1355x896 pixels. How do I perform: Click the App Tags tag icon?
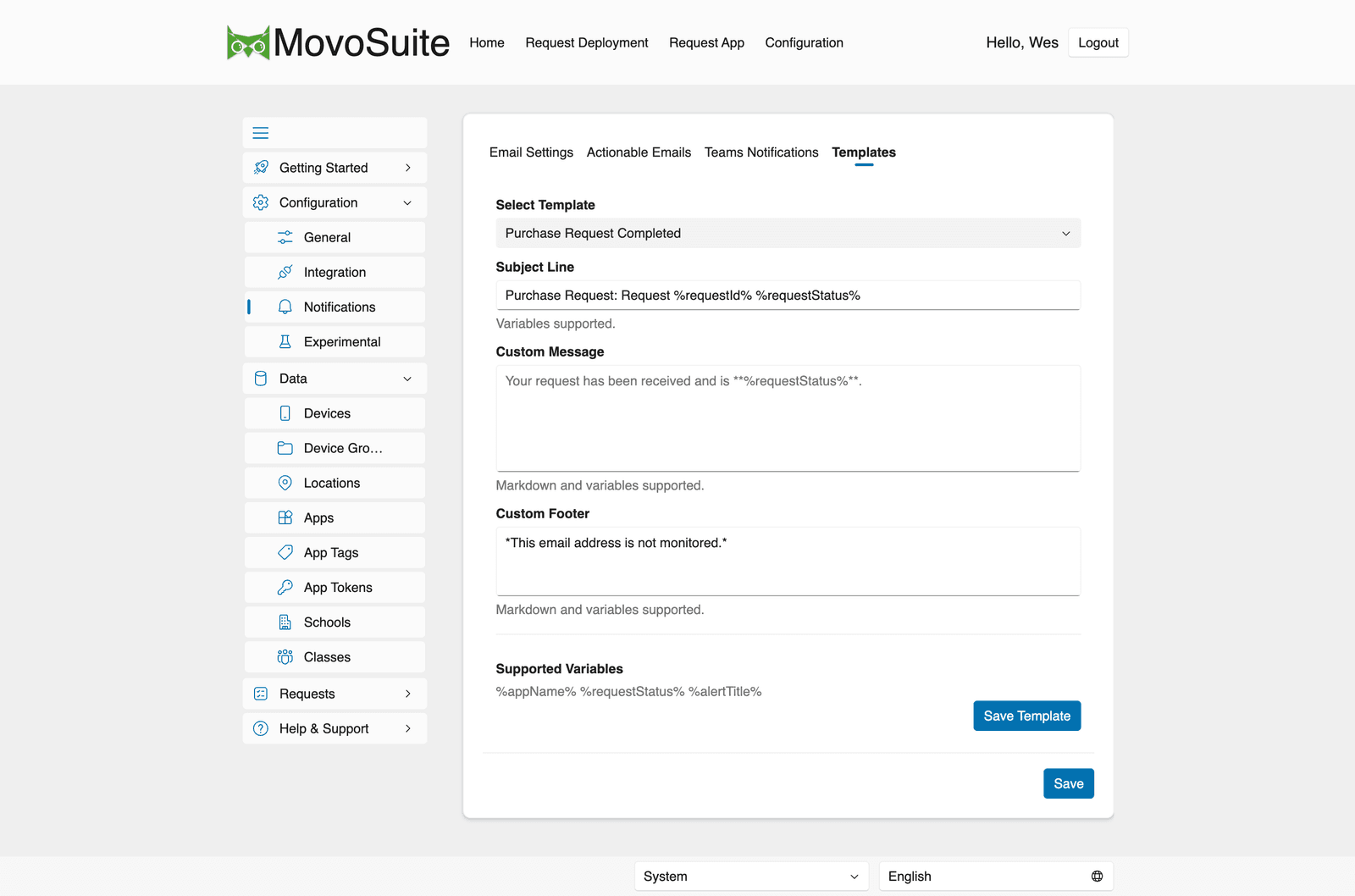[285, 552]
